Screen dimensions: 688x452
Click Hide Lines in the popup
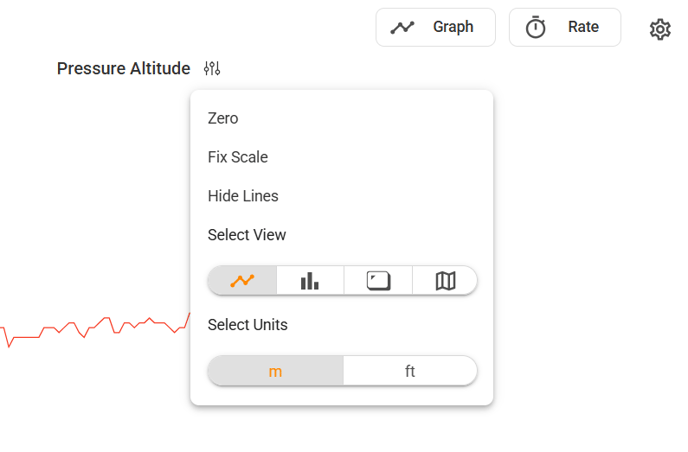243,196
